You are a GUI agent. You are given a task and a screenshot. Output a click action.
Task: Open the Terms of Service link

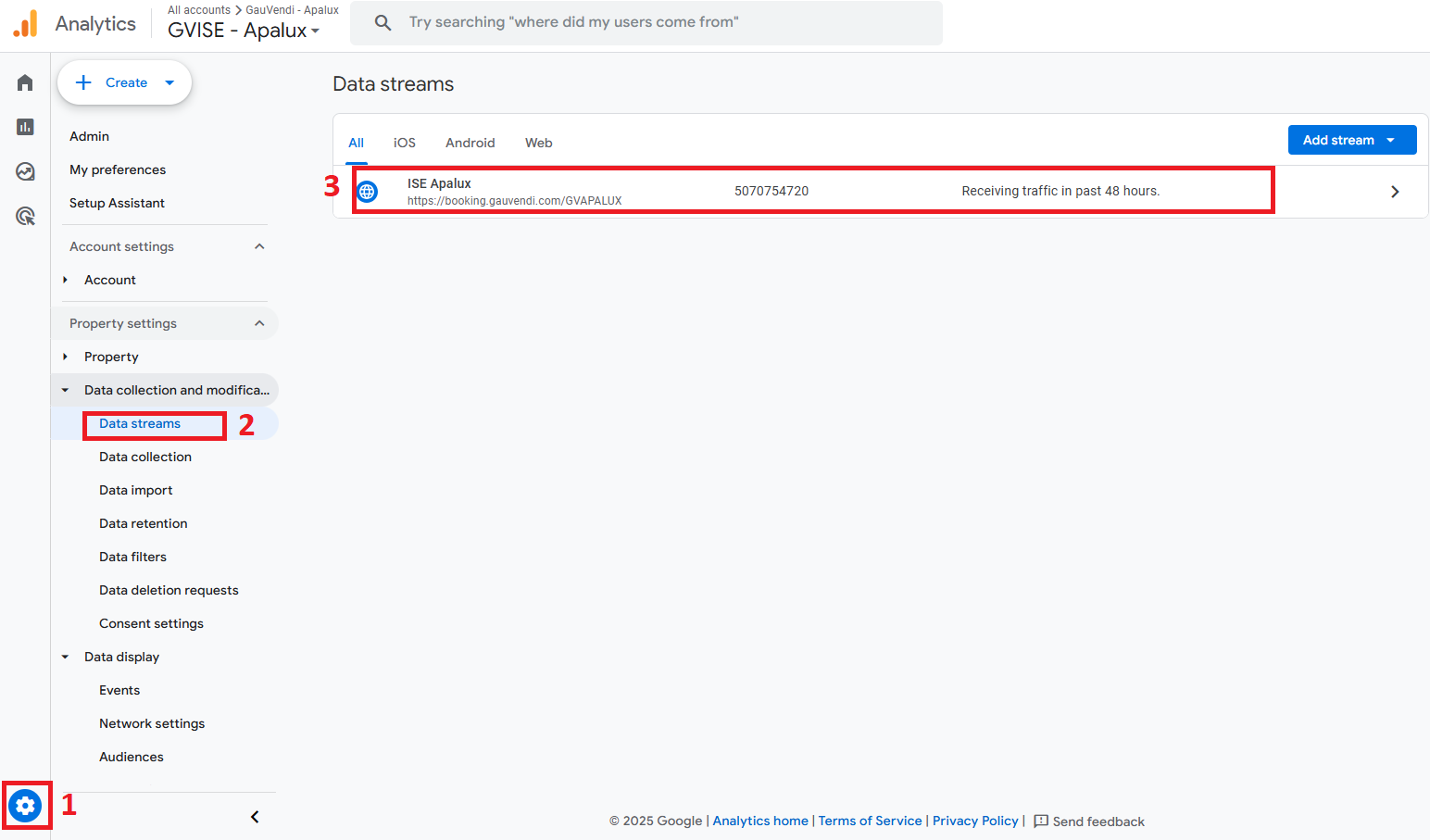(870, 821)
